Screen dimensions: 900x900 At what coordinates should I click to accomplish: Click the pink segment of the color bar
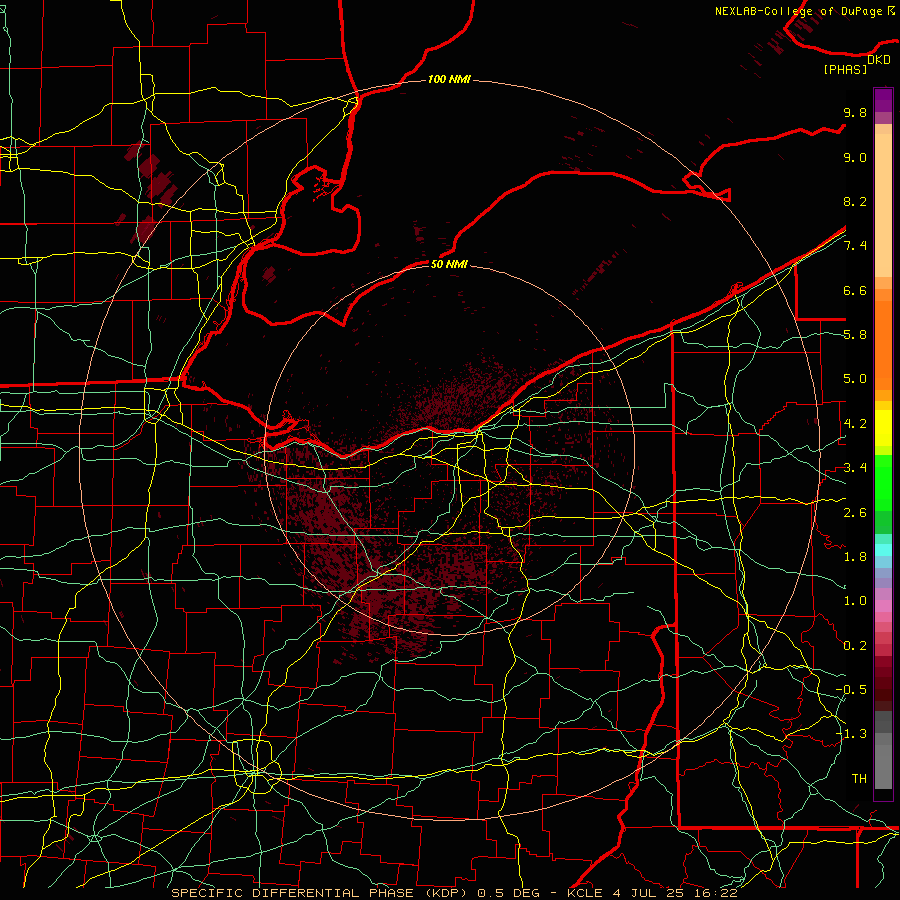(x=883, y=606)
